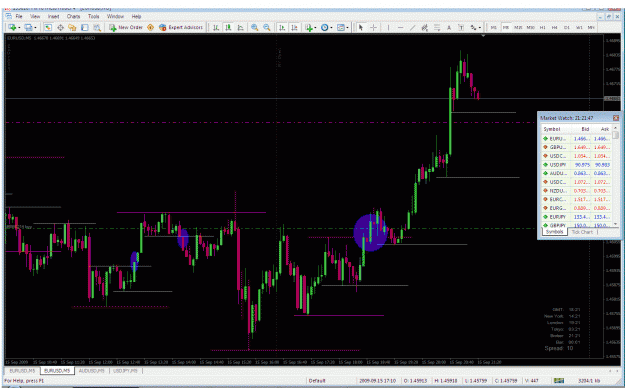Screen dimensions: 625x388
Task: Open the Insert menu
Action: coord(53,16)
